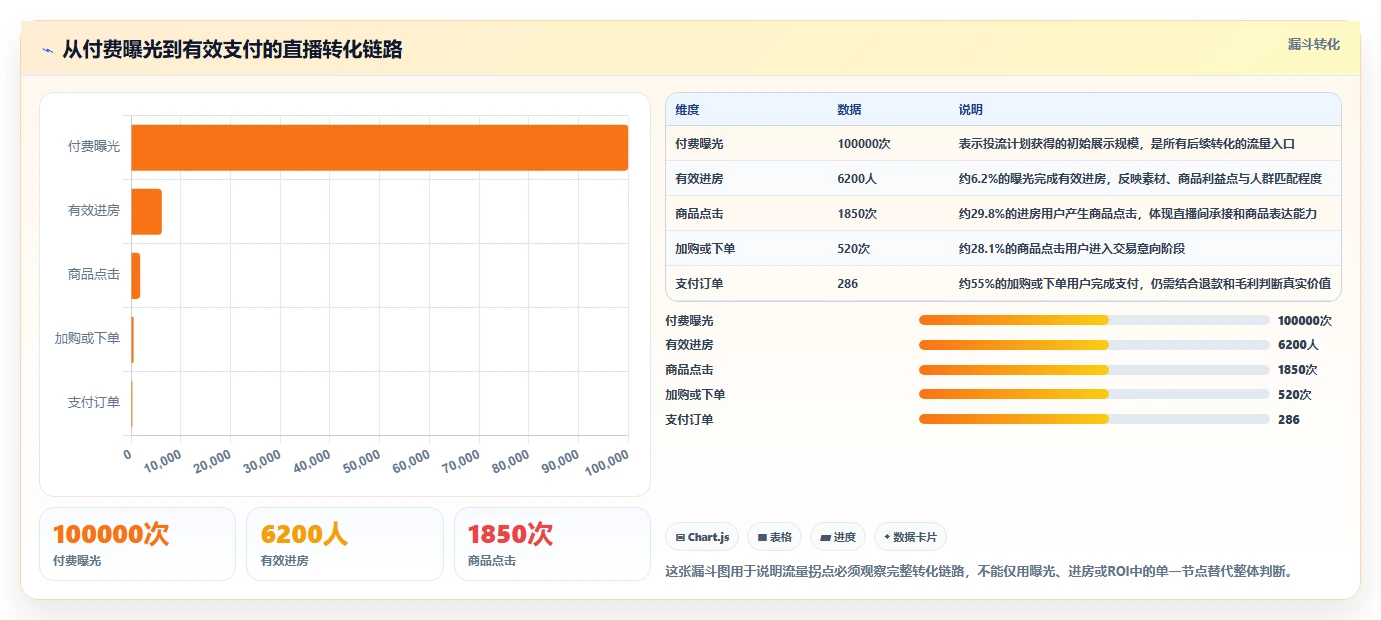The image size is (1381, 620).
Task: Click the description starting 约28.1%的商品点击
Action: (x=1072, y=248)
